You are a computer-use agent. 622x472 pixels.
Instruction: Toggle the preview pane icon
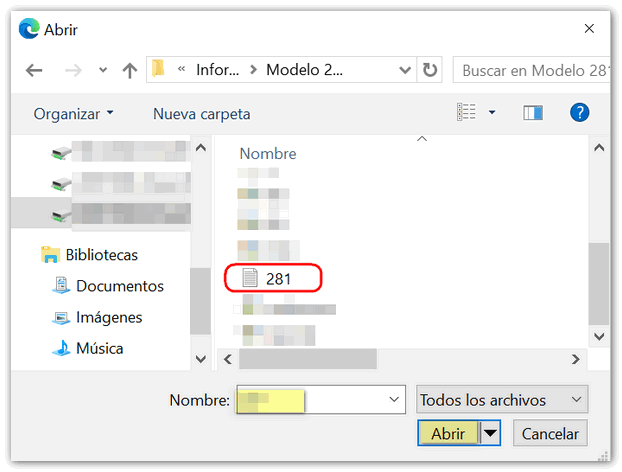[x=532, y=113]
